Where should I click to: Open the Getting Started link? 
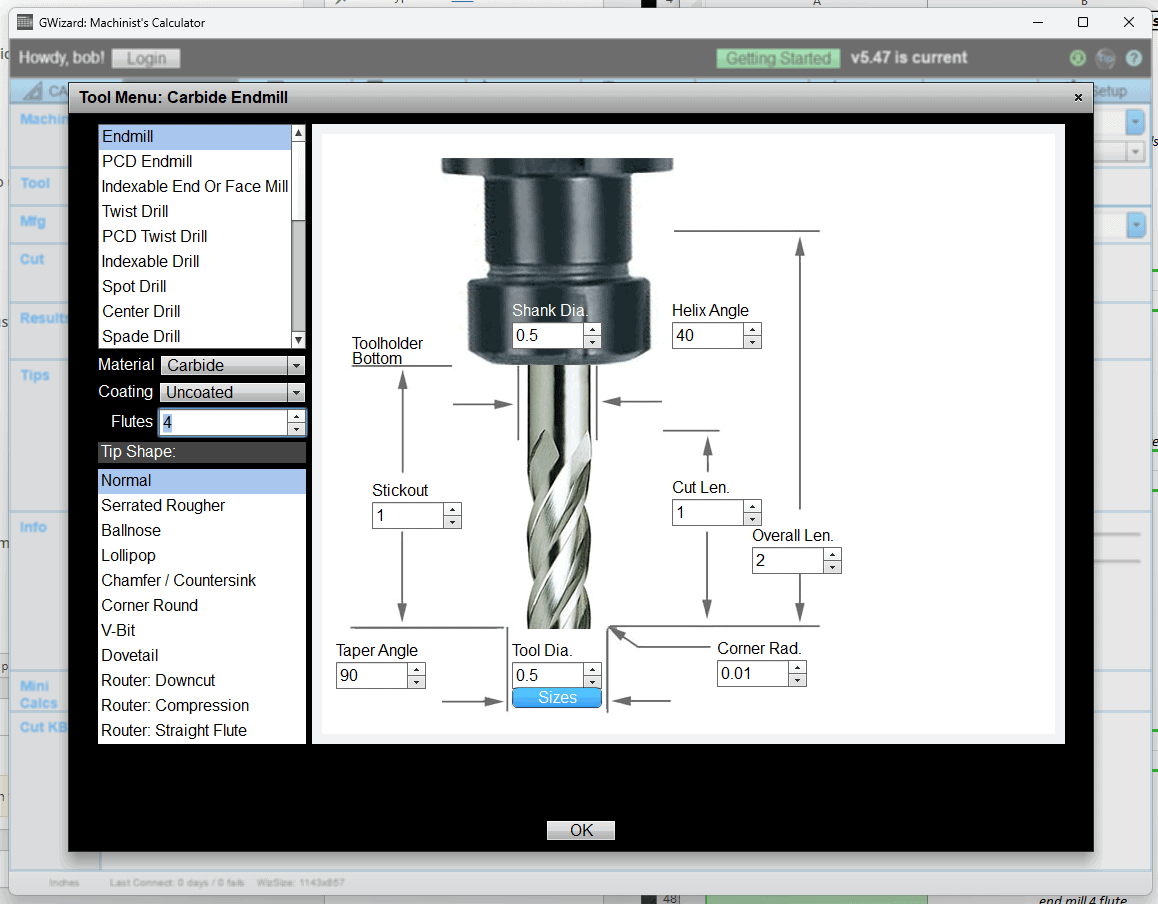(778, 58)
